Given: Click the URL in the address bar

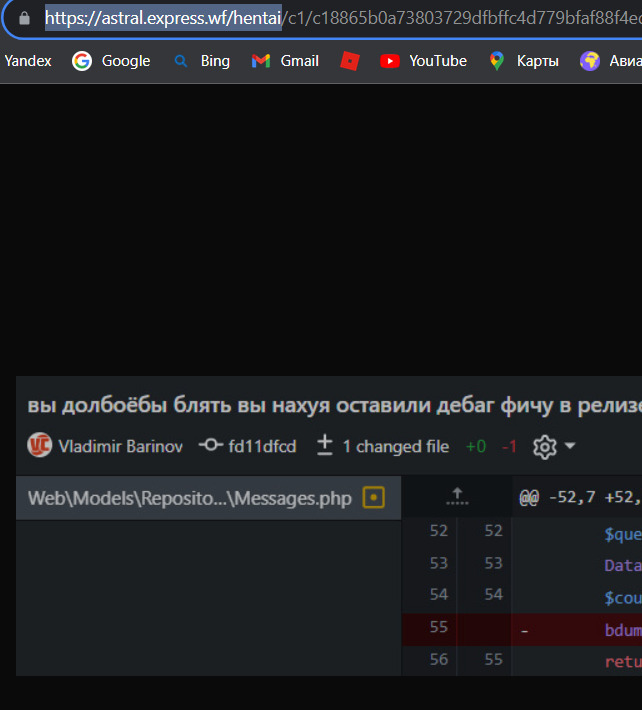Looking at the screenshot, I should 343,18.
